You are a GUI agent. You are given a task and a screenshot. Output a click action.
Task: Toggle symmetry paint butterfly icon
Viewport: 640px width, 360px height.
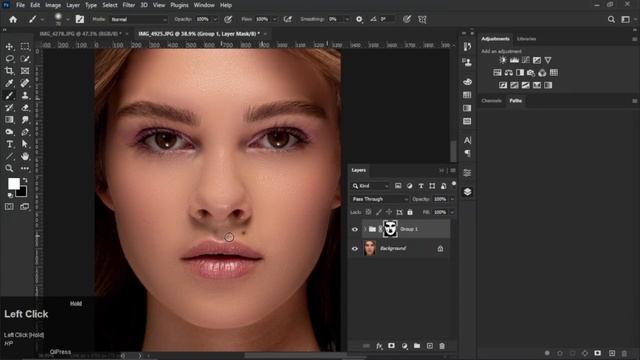pos(422,19)
